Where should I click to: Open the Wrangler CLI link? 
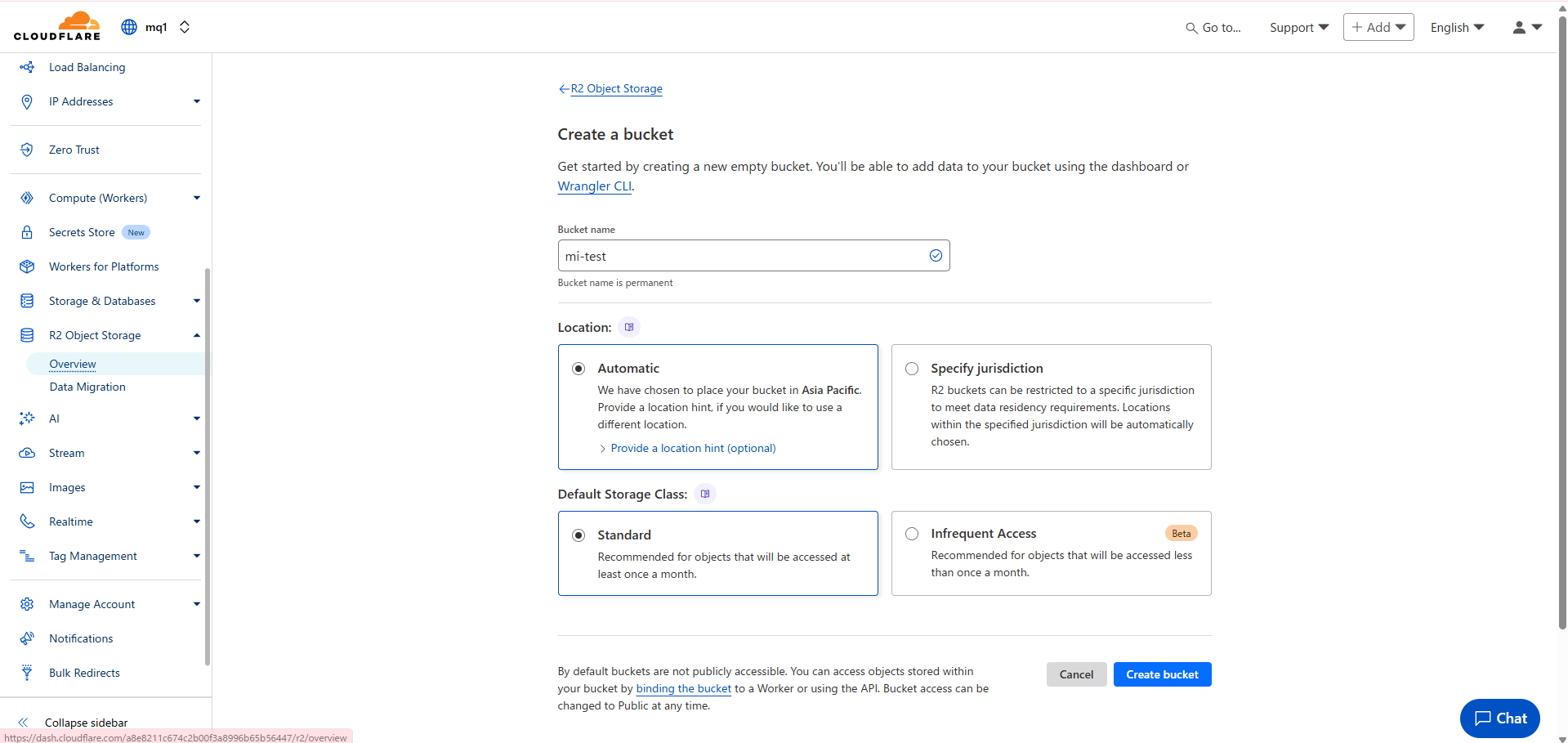(x=595, y=186)
